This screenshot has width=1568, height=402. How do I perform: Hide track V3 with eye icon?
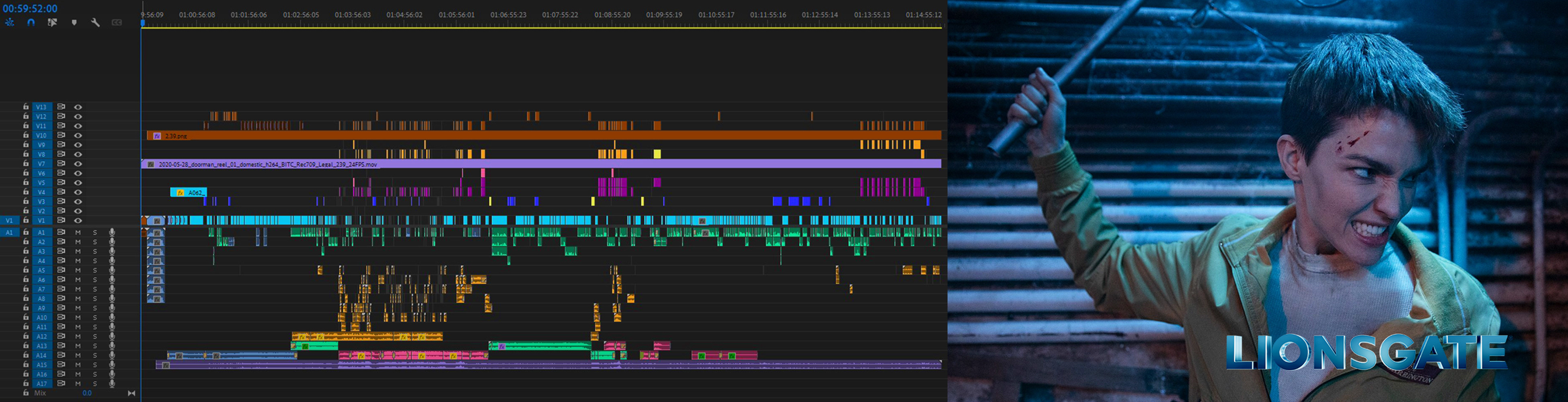coord(78,201)
